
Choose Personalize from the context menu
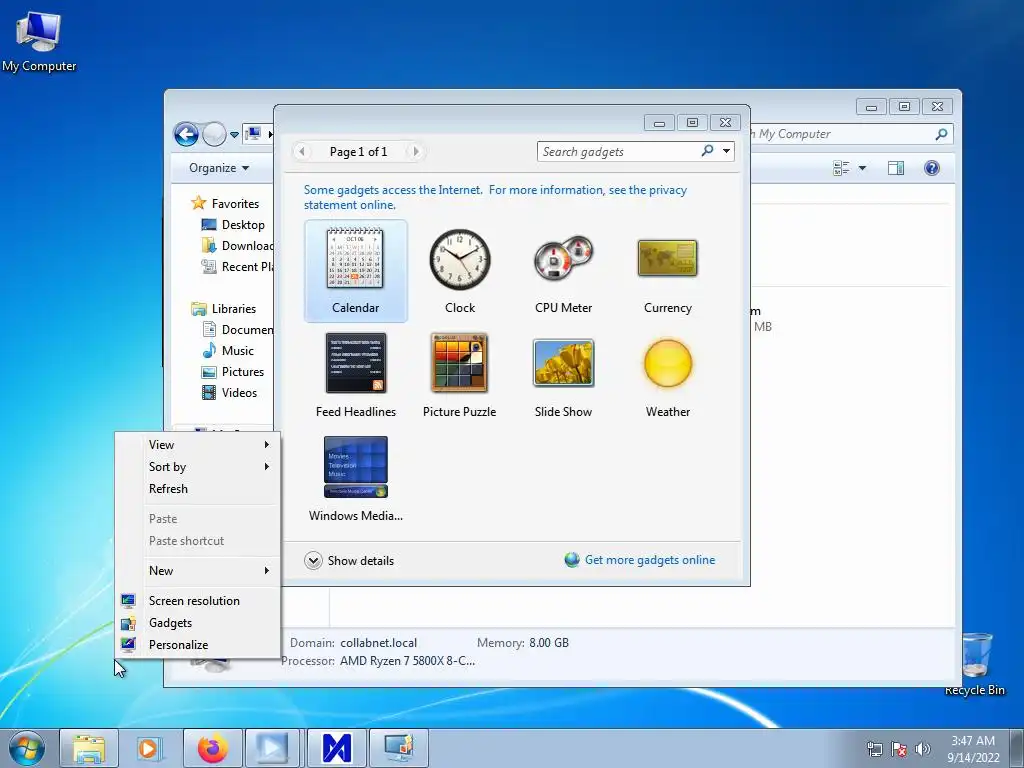pos(198,645)
